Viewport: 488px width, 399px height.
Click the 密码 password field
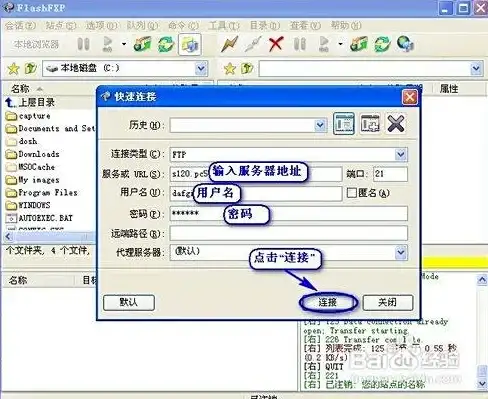click(x=289, y=213)
